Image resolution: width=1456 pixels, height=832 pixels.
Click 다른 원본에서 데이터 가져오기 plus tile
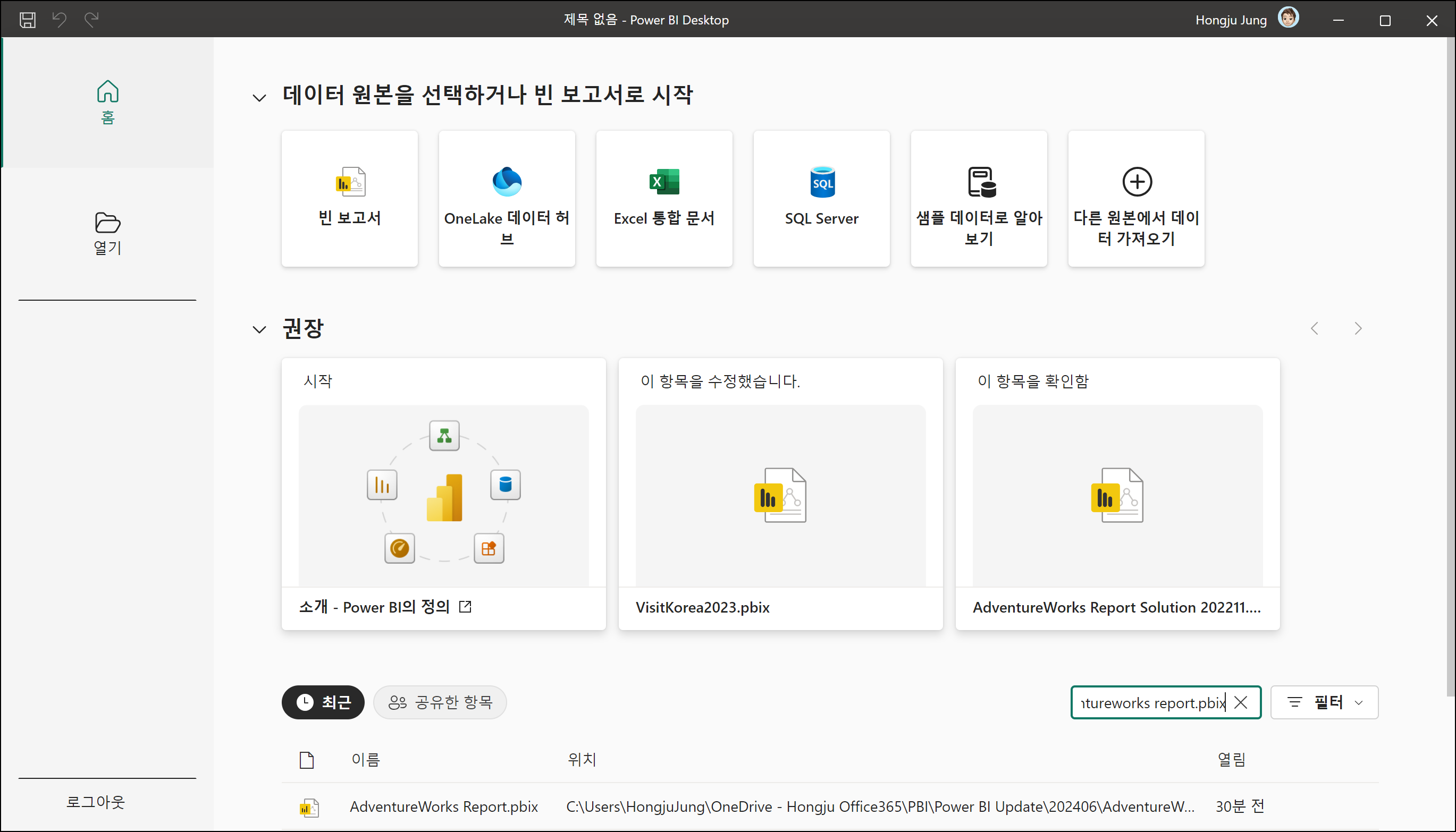pyautogui.click(x=1136, y=198)
